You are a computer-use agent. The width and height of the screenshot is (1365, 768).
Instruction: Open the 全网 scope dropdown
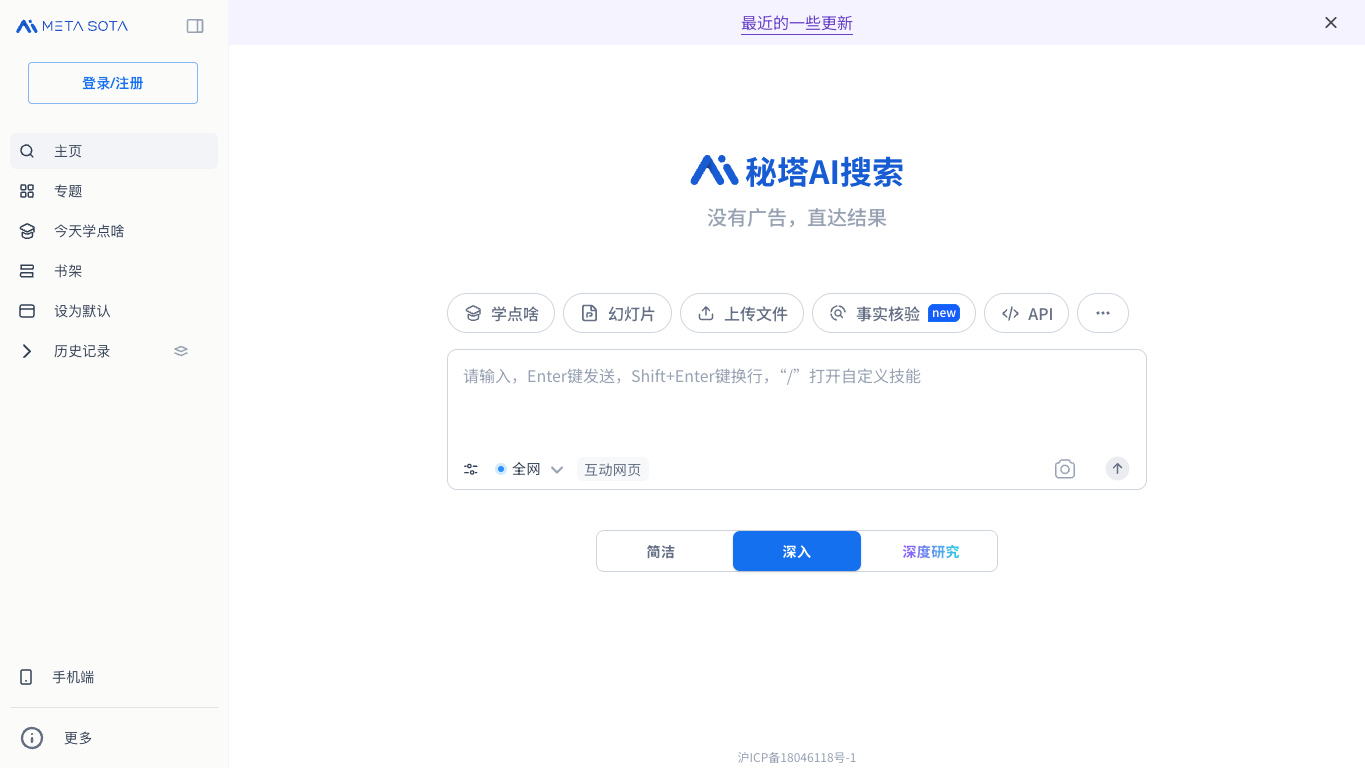[530, 469]
